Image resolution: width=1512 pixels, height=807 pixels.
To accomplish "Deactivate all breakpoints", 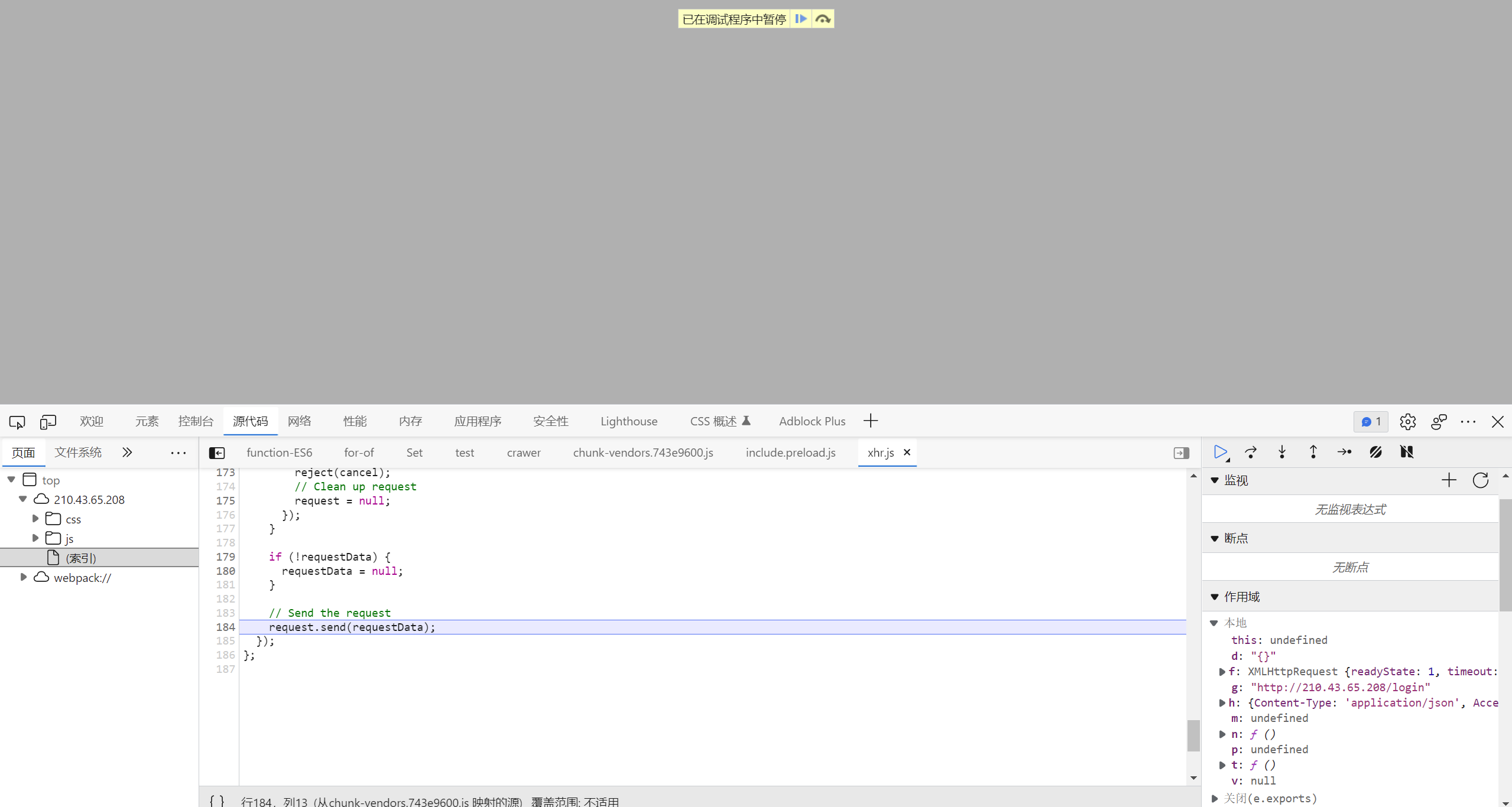I will pos(1375,452).
